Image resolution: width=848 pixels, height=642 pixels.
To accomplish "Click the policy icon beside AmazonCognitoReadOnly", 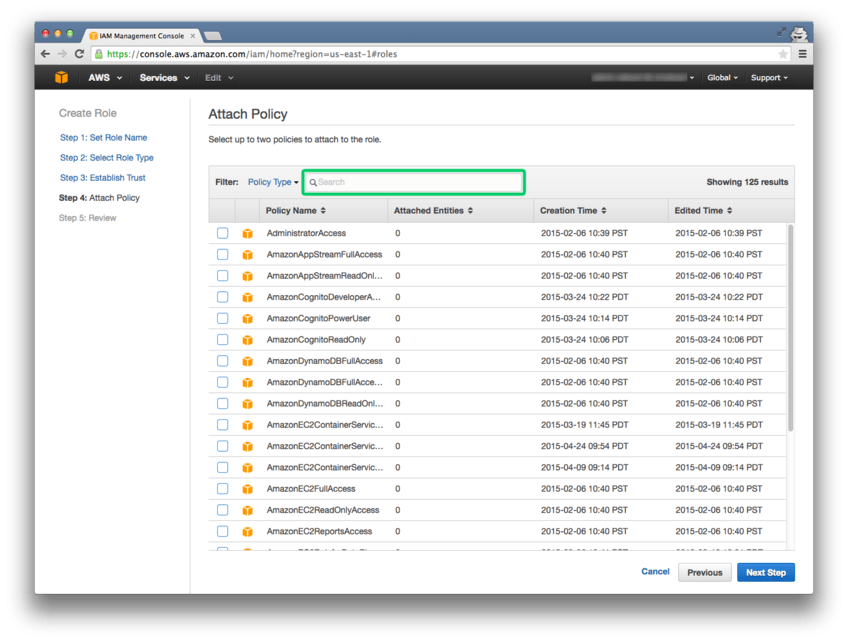I will (x=248, y=340).
